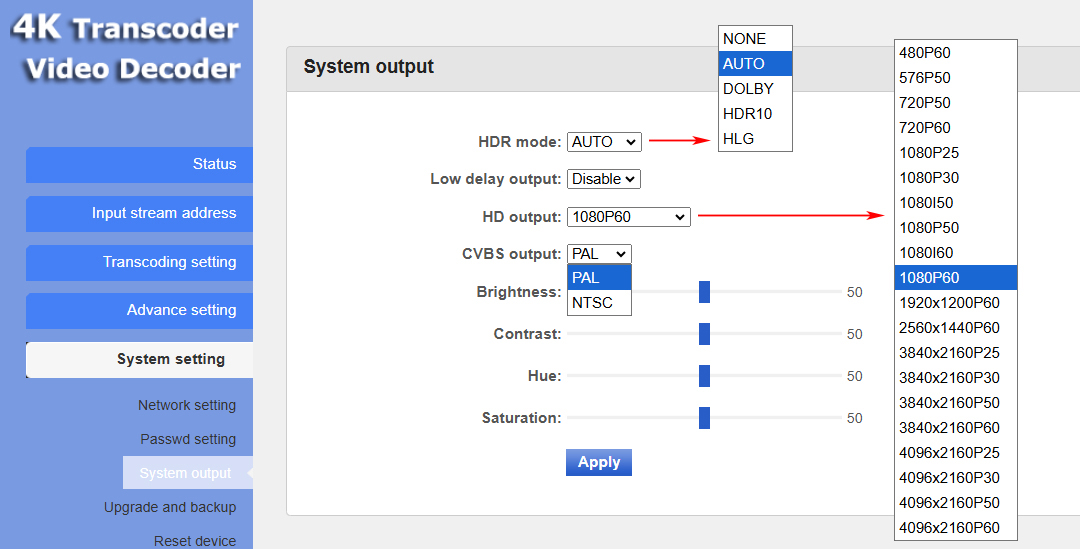Pick 1080I60 resolution option
Viewport: 1080px width, 549px height.
pos(956,253)
